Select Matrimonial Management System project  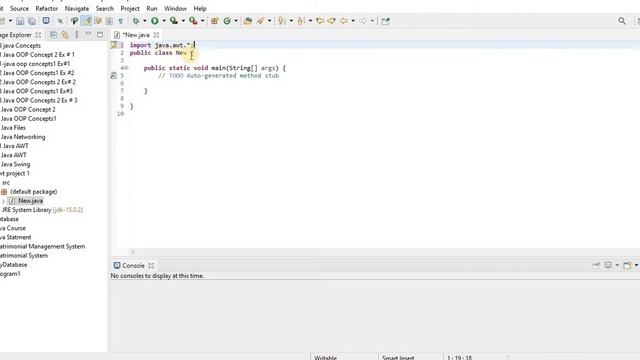tap(42, 247)
